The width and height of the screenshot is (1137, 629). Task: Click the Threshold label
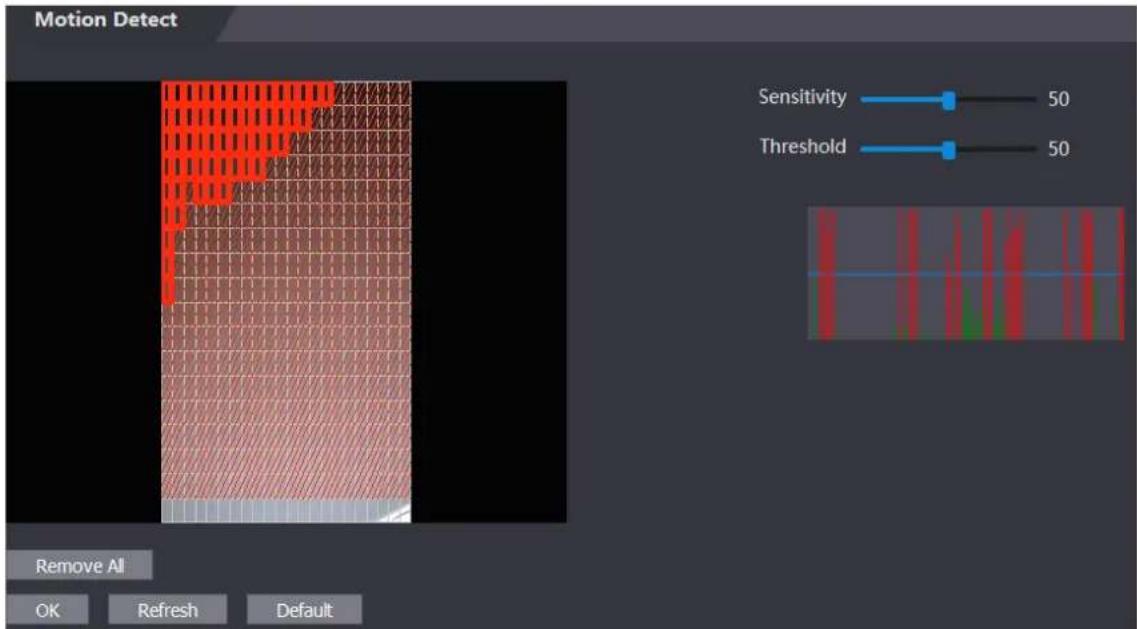803,146
